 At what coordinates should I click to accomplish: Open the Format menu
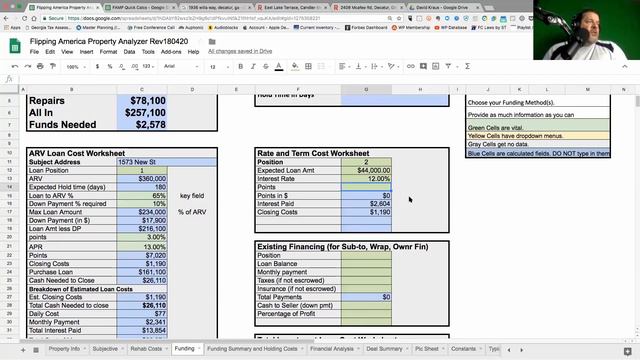click(x=108, y=52)
